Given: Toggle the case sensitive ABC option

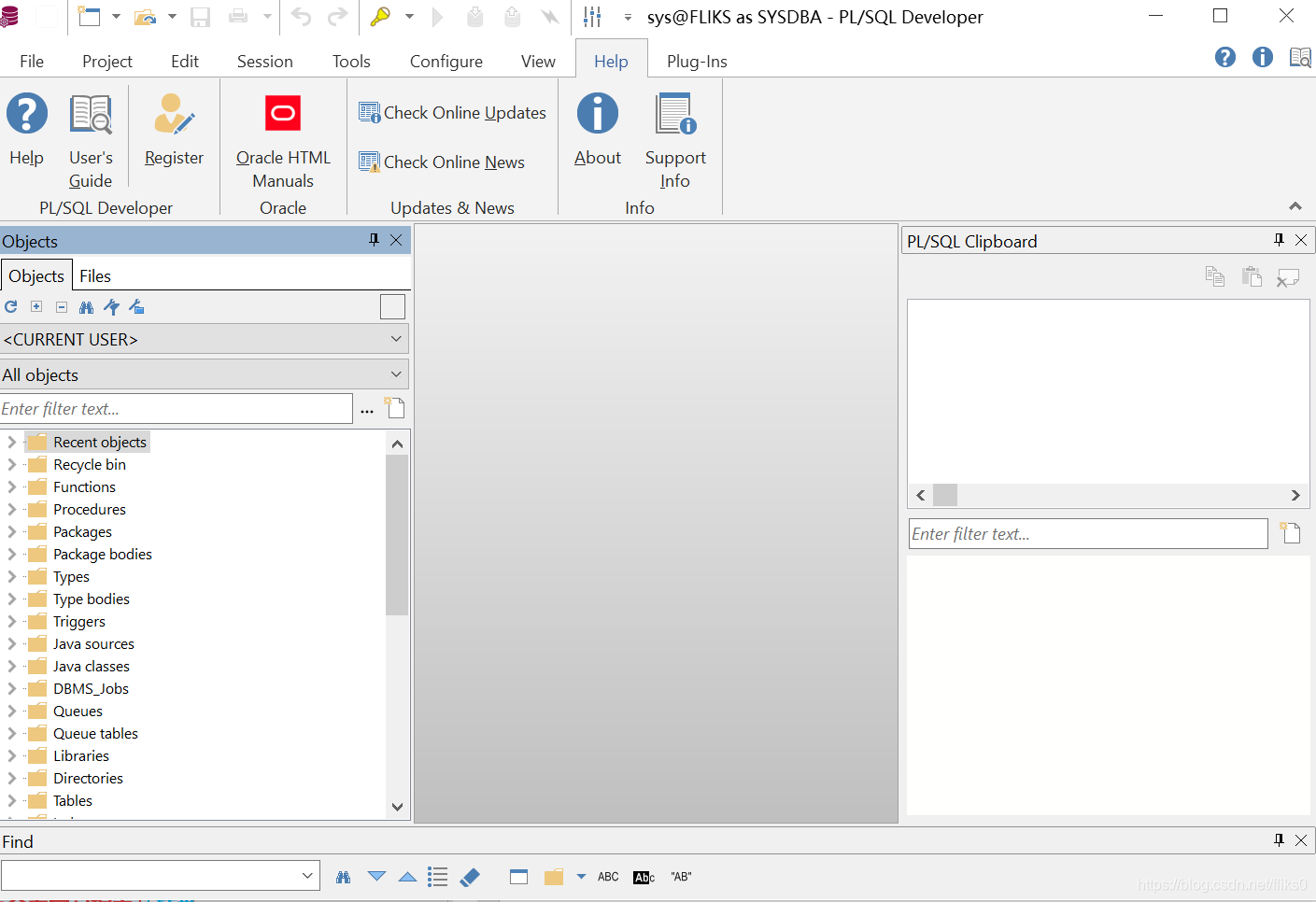Looking at the screenshot, I should pos(608,877).
